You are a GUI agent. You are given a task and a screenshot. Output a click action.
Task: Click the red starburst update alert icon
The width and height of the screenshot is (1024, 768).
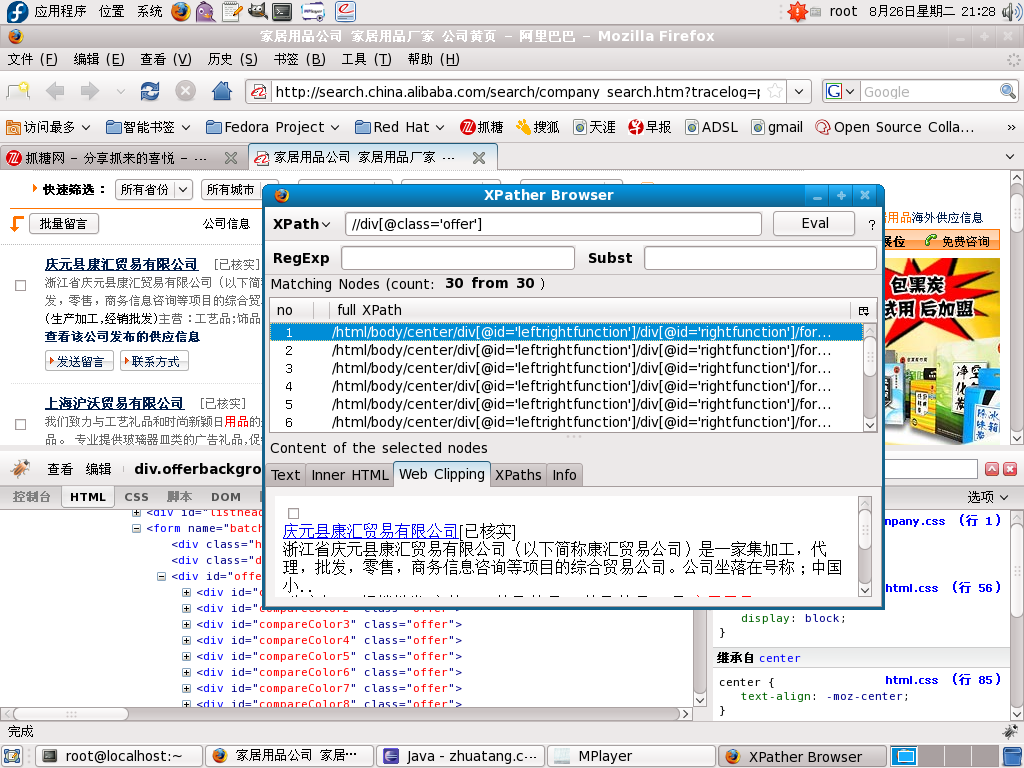coord(797,11)
